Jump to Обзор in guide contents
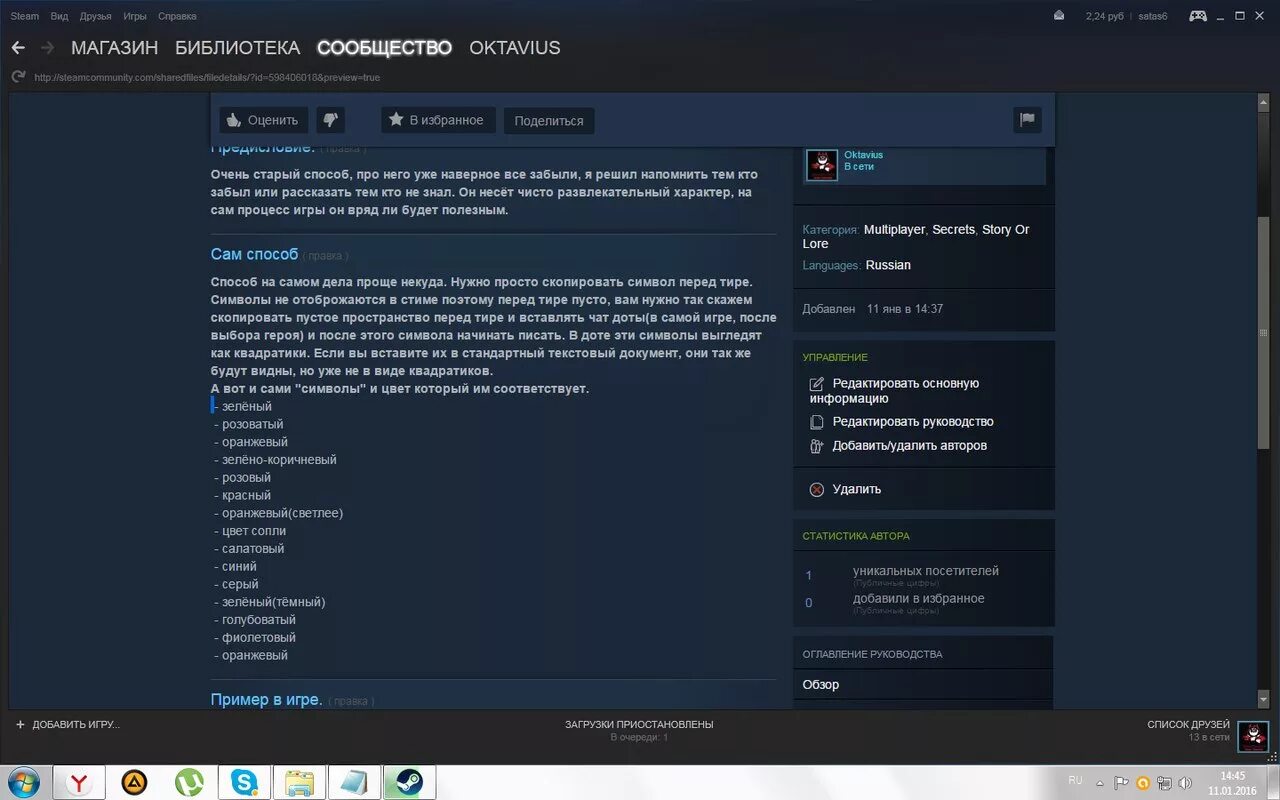1280x800 pixels. [821, 685]
